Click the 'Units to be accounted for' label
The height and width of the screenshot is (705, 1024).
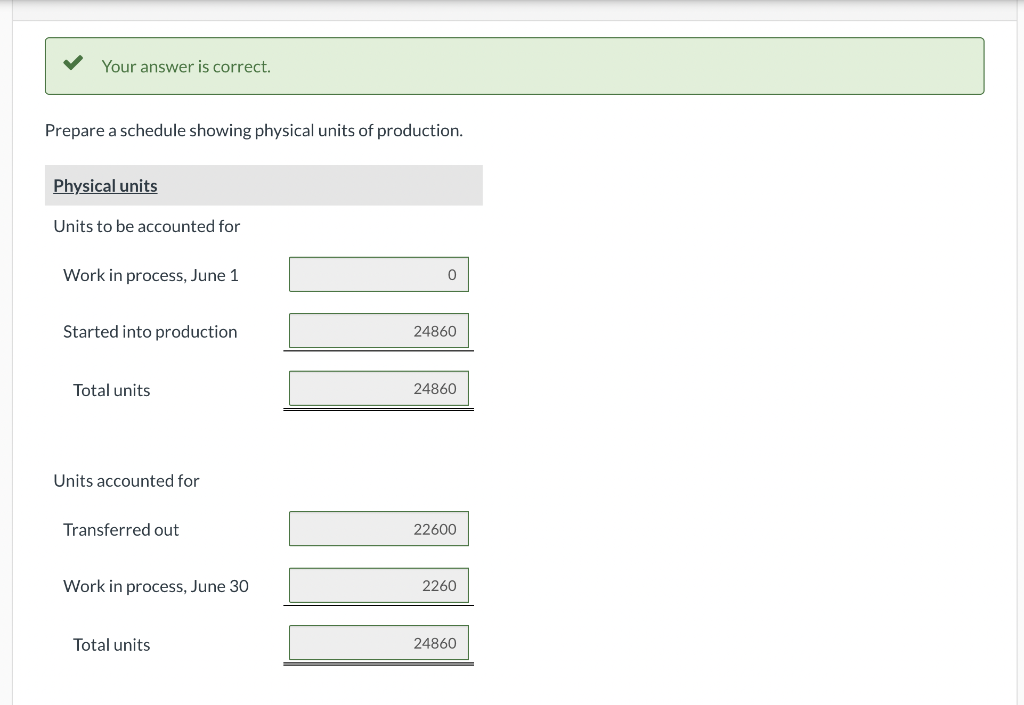[147, 227]
